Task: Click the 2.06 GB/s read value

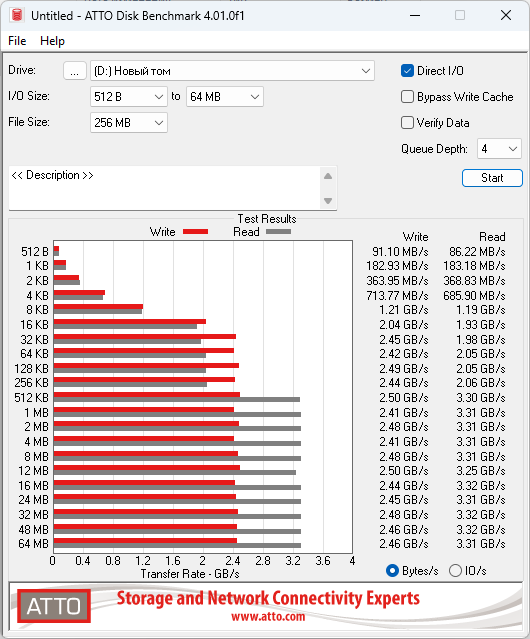Action: [x=481, y=383]
